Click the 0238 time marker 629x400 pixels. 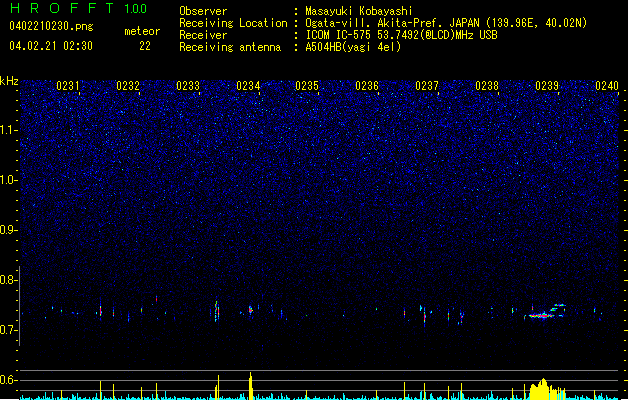[487, 86]
